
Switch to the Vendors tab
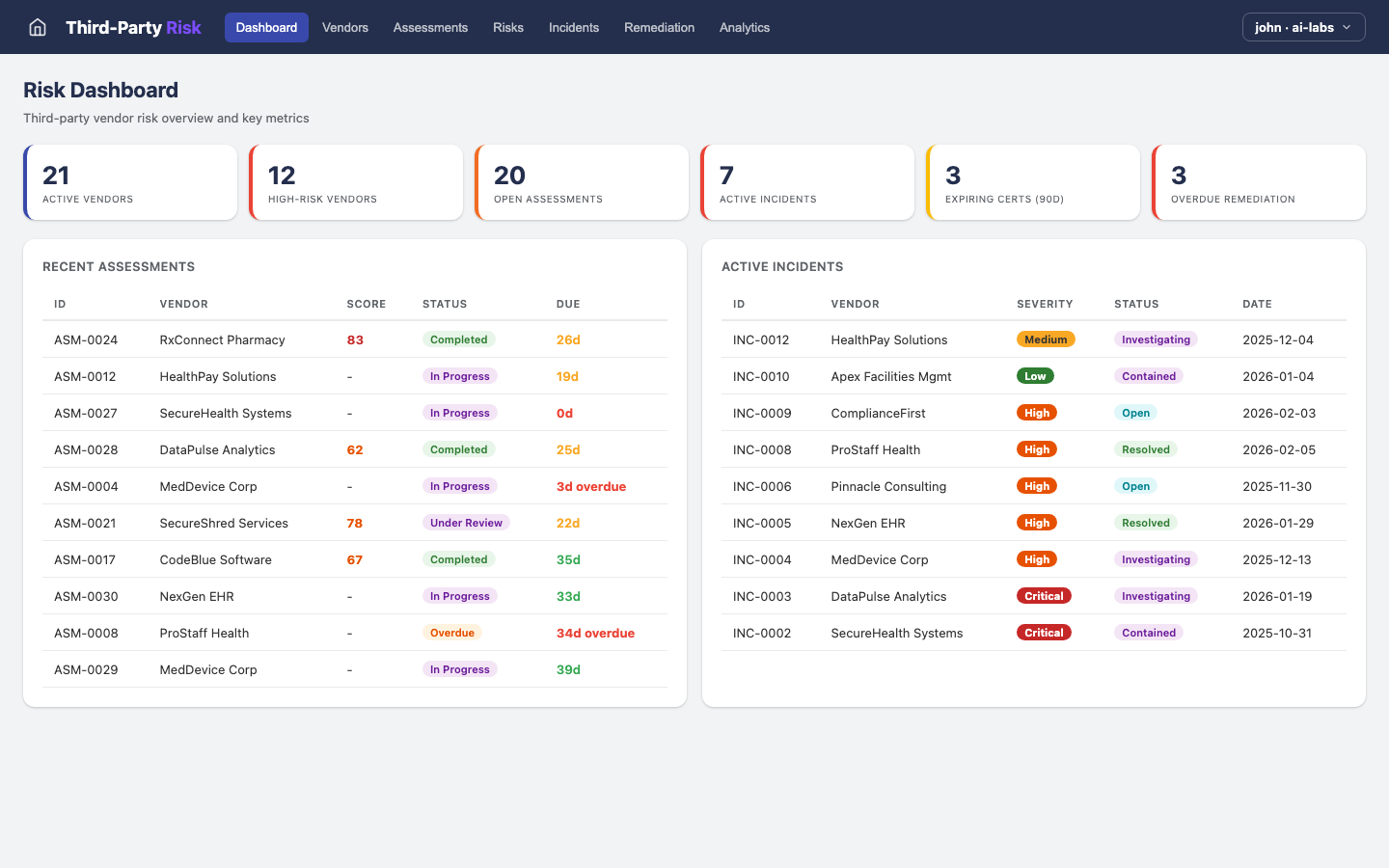(x=344, y=27)
